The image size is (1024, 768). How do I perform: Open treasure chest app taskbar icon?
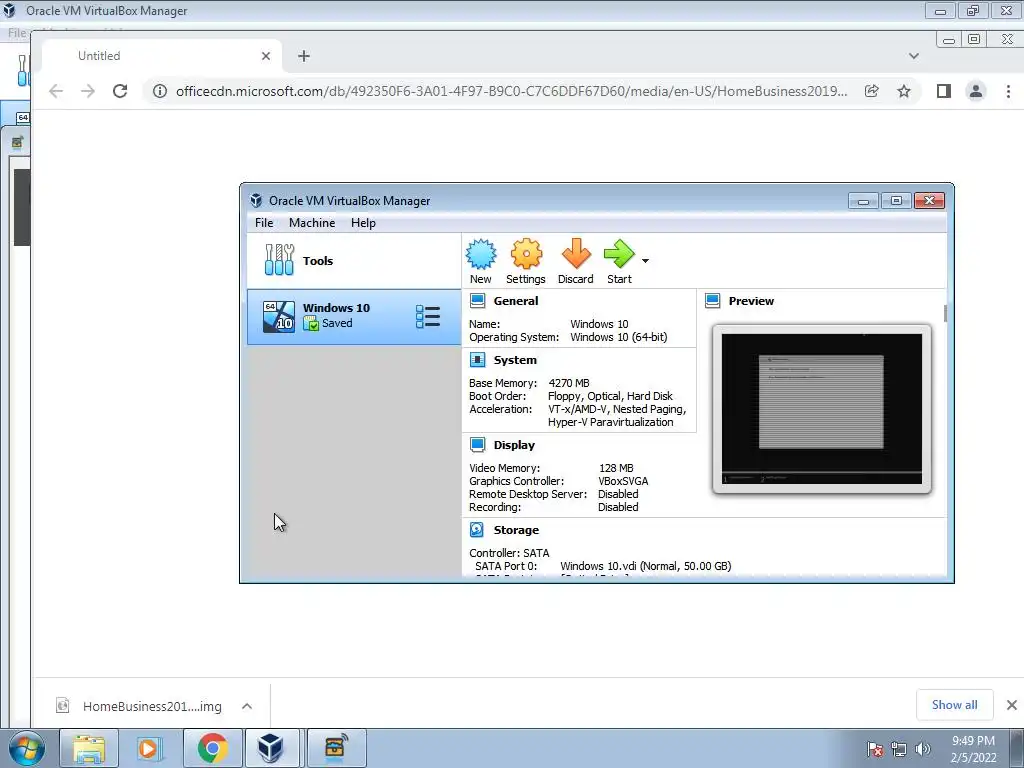click(336, 748)
